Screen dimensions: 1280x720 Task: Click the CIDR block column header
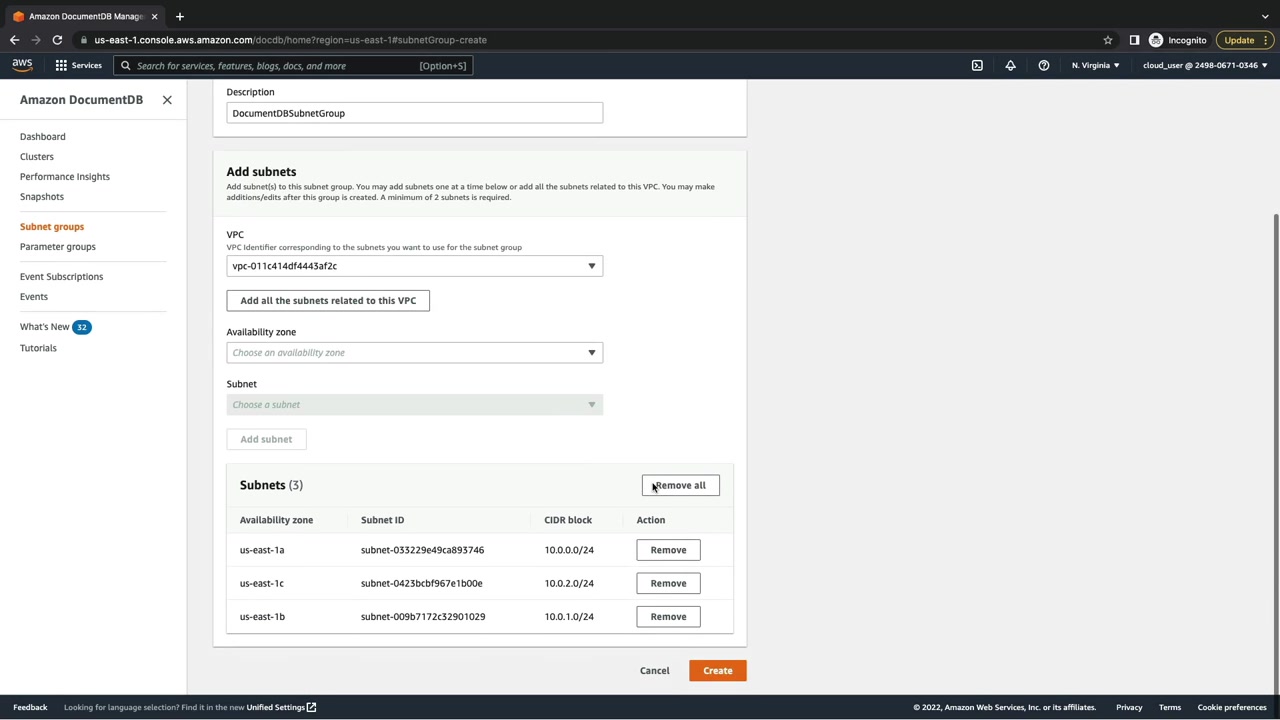click(x=568, y=520)
